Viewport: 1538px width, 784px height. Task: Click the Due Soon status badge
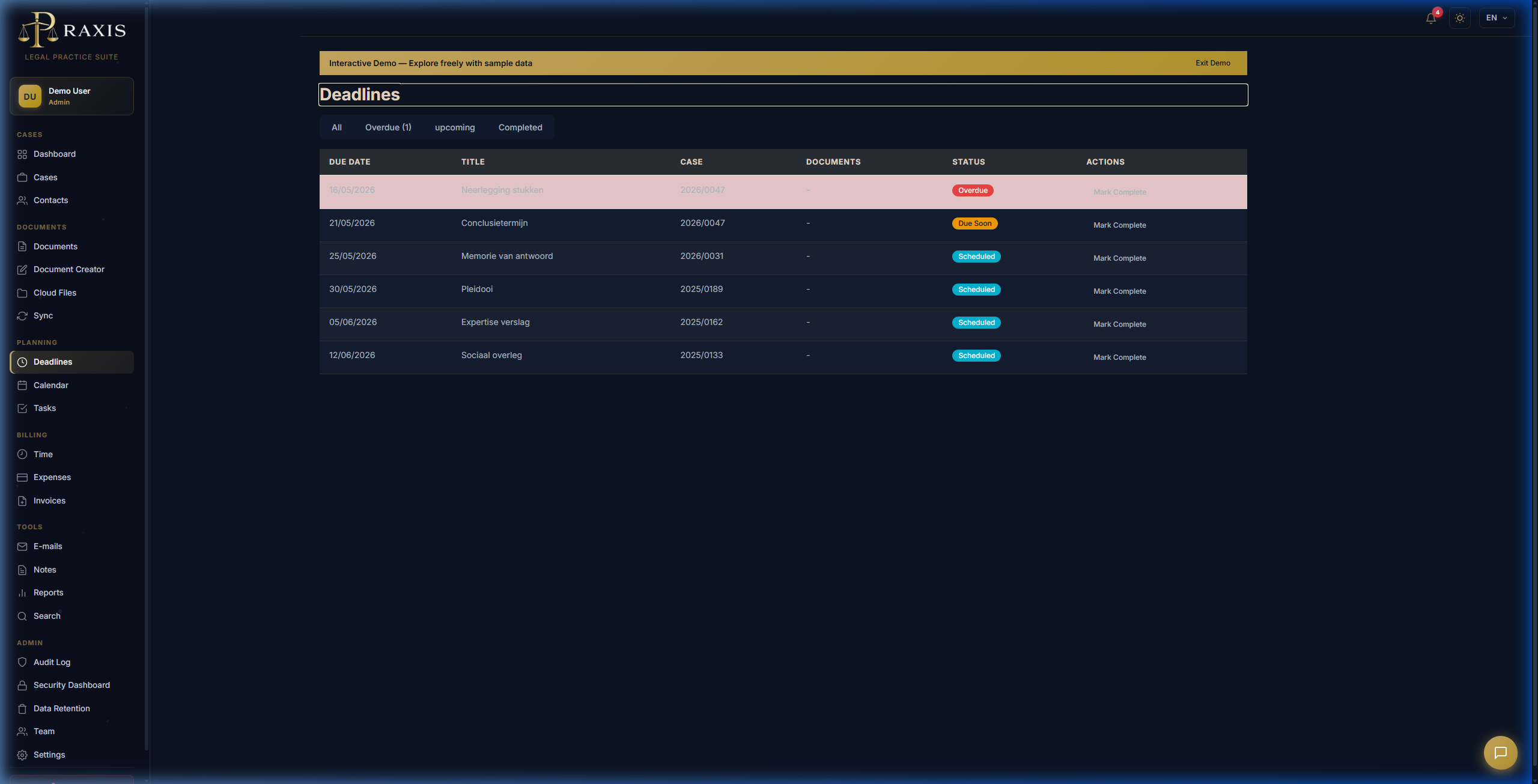[x=974, y=223]
